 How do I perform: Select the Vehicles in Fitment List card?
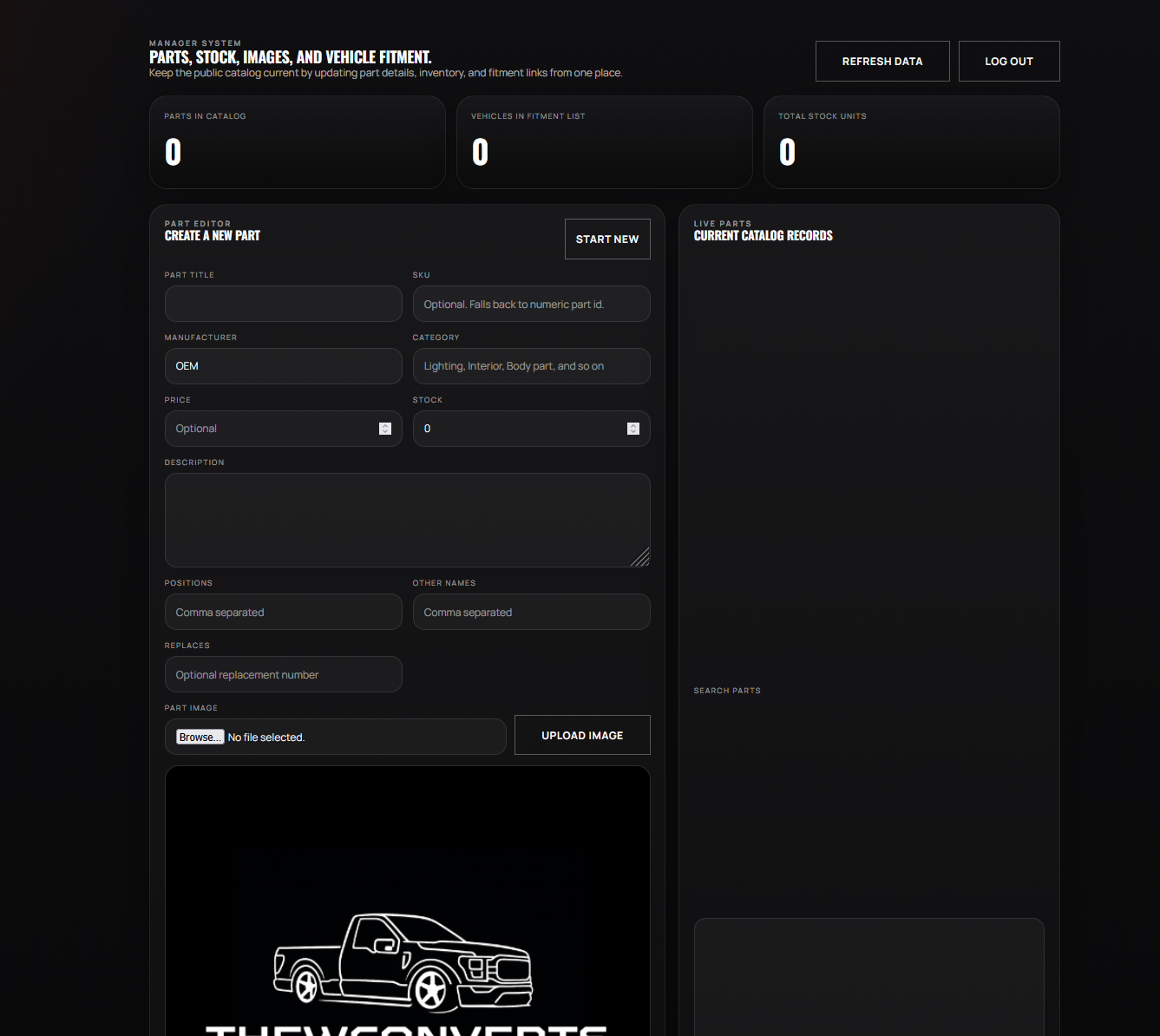pyautogui.click(x=605, y=142)
